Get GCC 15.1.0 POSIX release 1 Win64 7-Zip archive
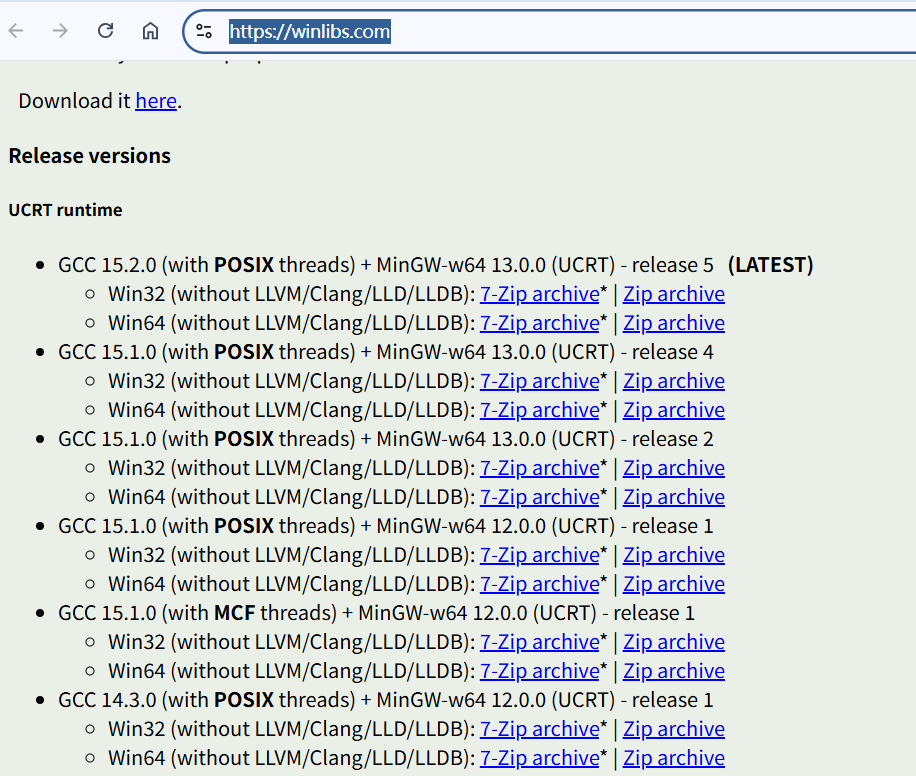This screenshot has width=916, height=776. pyautogui.click(x=539, y=584)
